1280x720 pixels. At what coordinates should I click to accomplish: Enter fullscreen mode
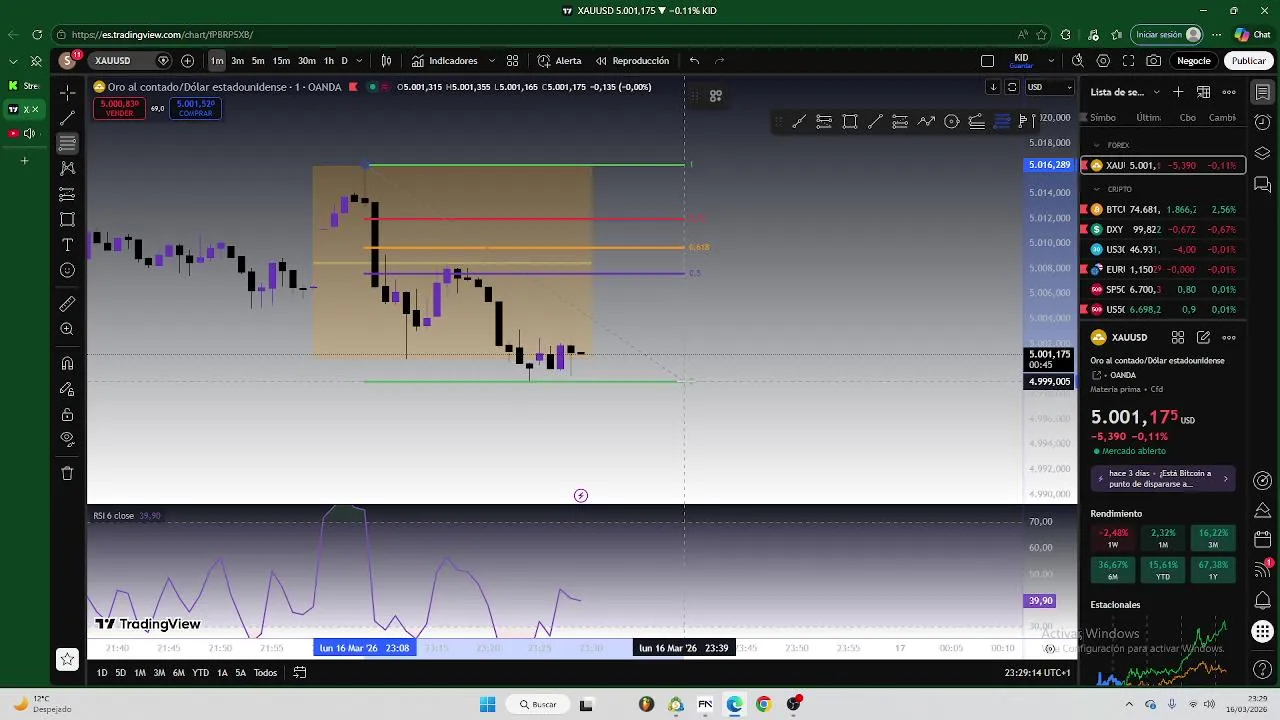click(x=1128, y=61)
